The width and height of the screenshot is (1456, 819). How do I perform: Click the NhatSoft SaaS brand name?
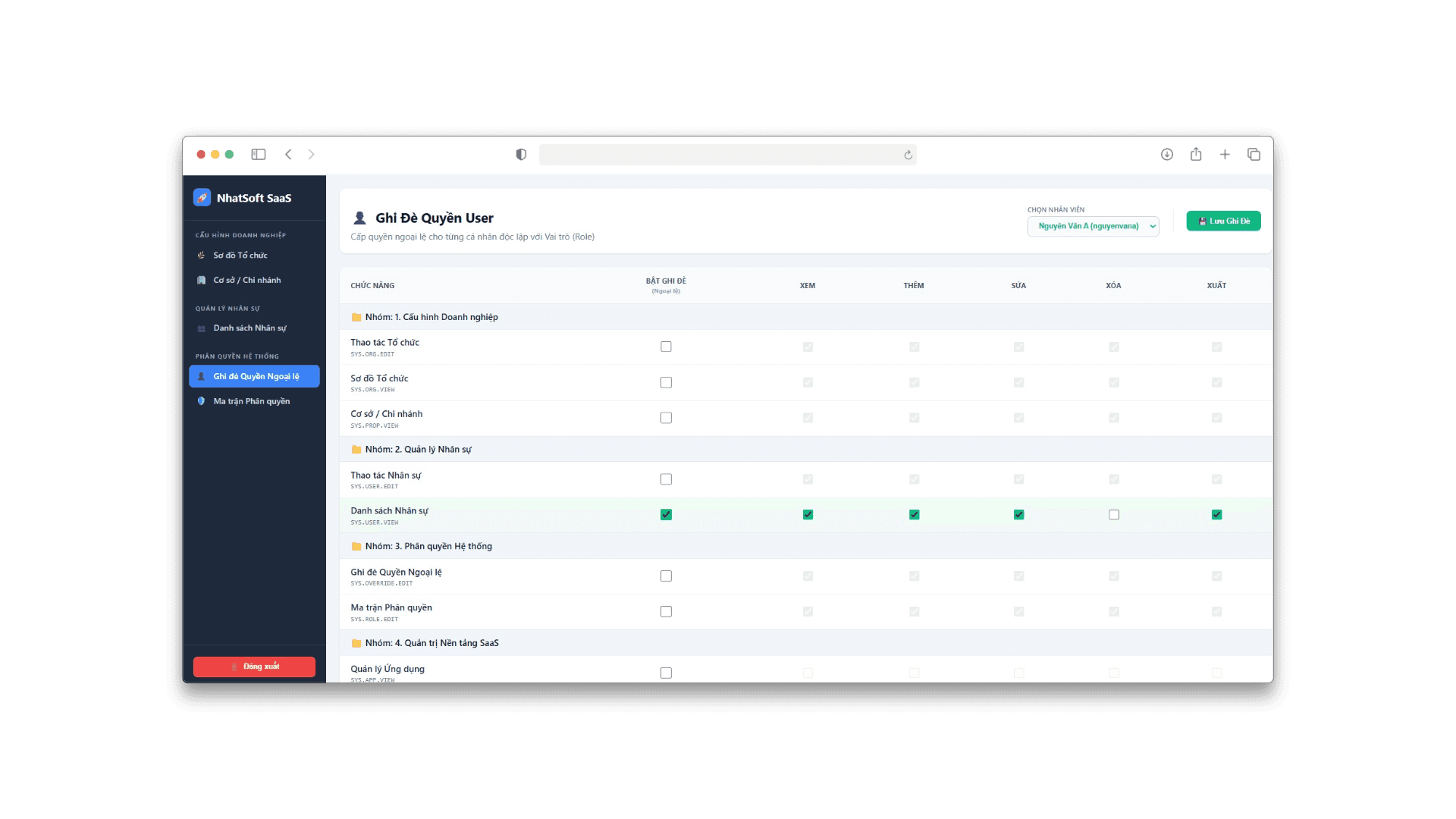(x=254, y=198)
